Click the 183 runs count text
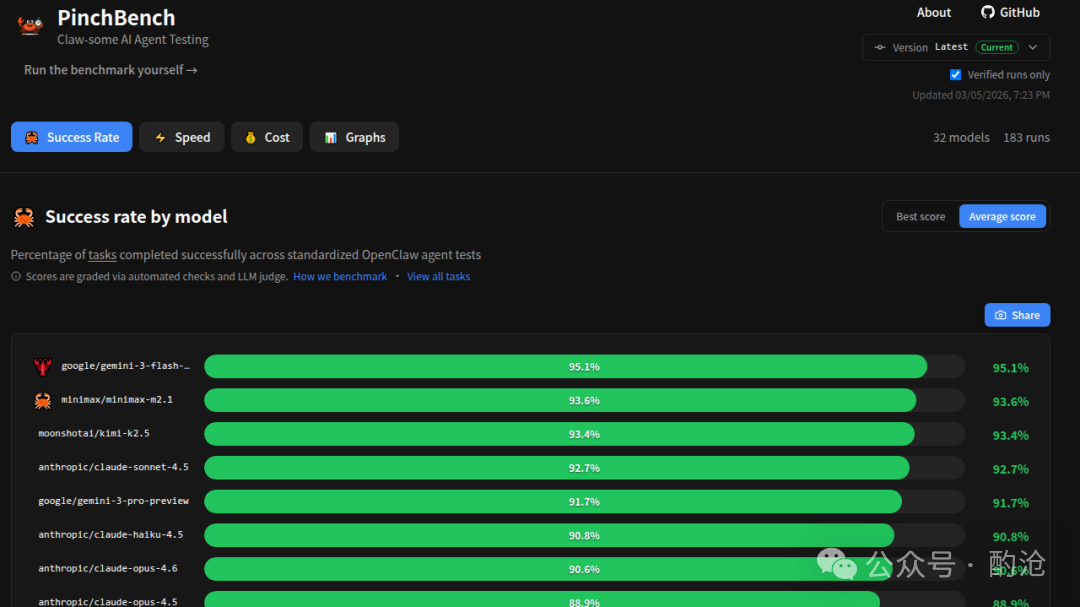 point(1026,138)
